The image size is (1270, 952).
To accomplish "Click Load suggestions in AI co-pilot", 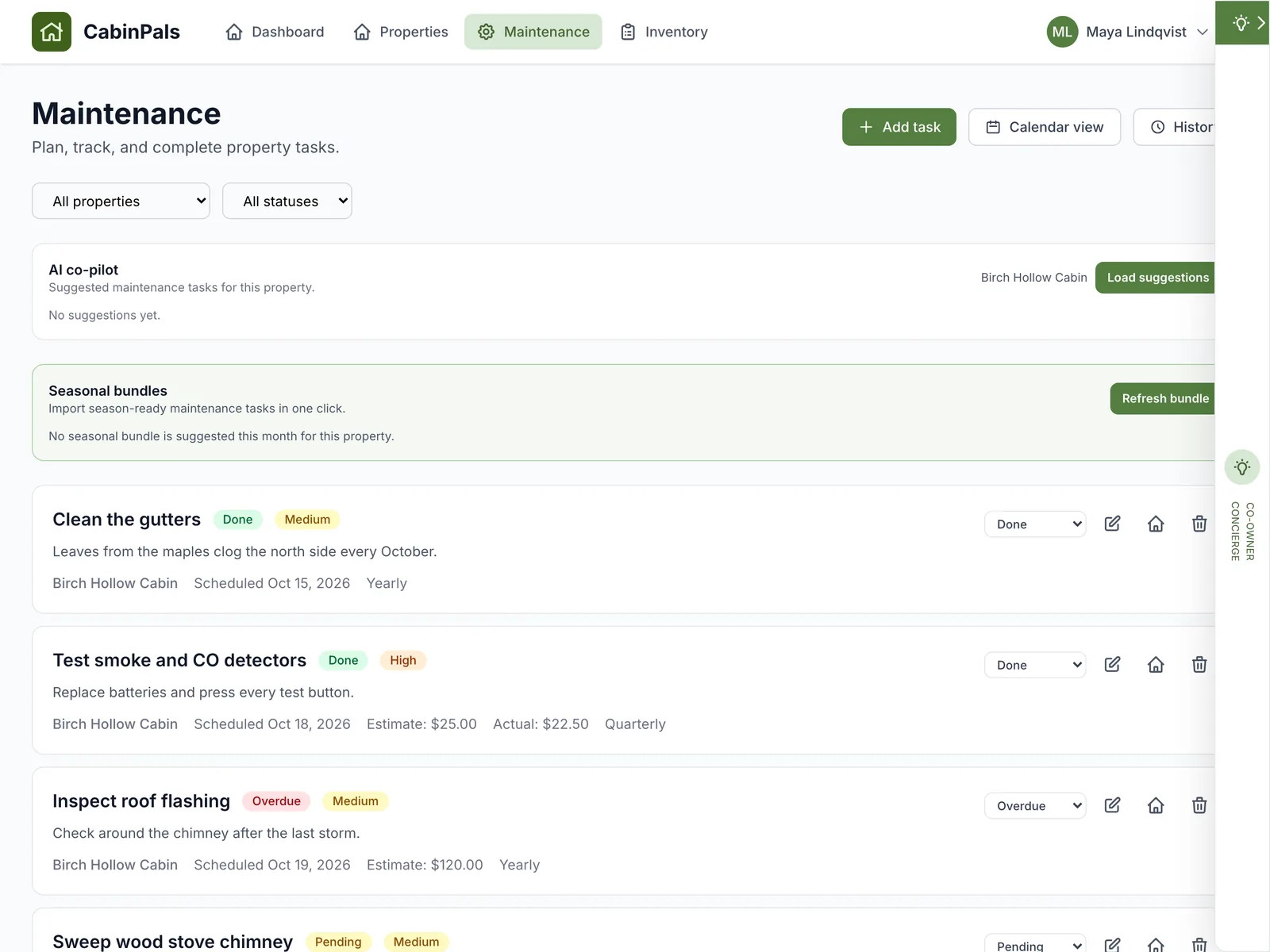I will click(x=1156, y=278).
